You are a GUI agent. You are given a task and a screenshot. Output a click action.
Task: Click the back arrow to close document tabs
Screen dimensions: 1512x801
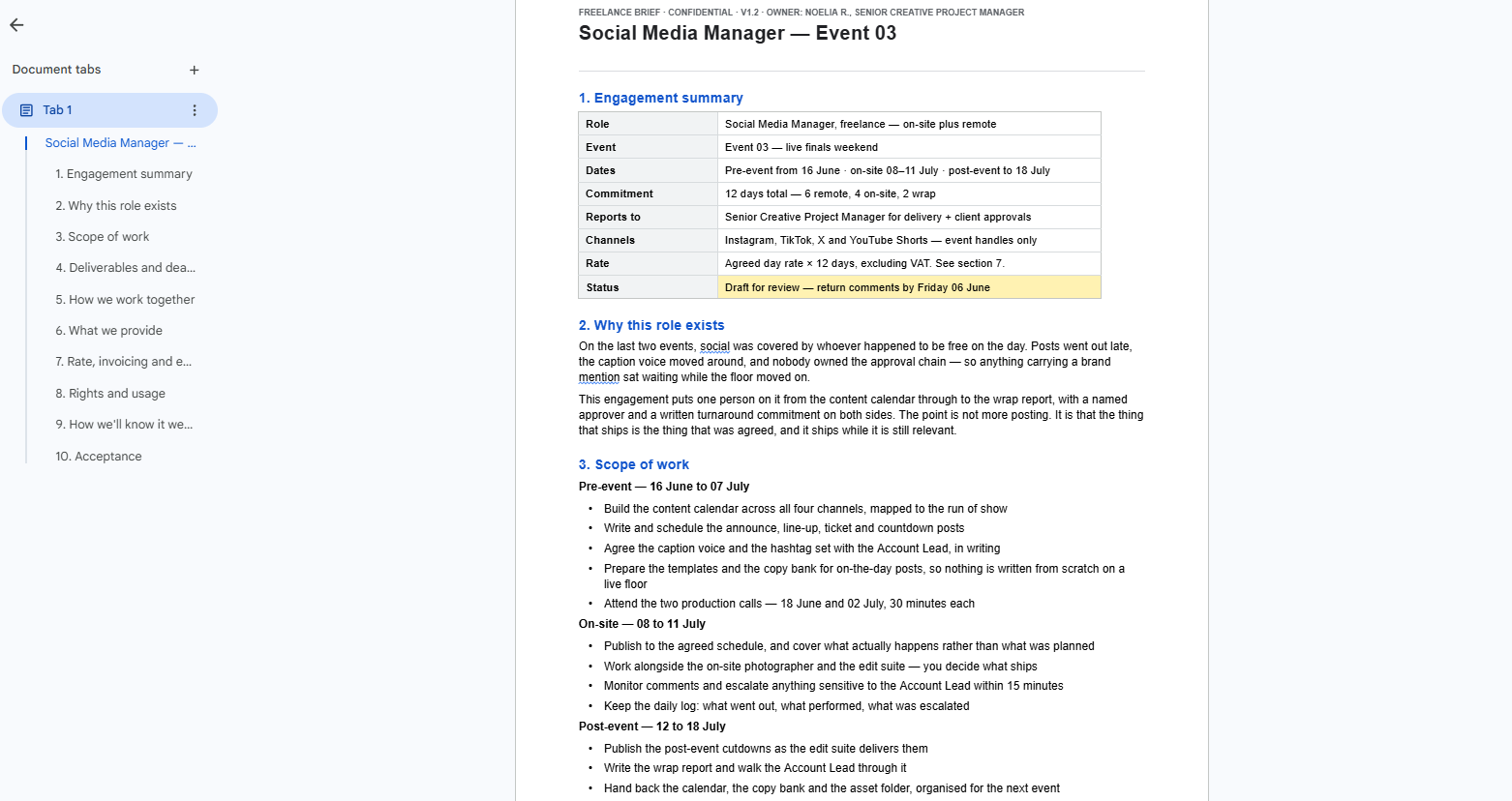(16, 25)
